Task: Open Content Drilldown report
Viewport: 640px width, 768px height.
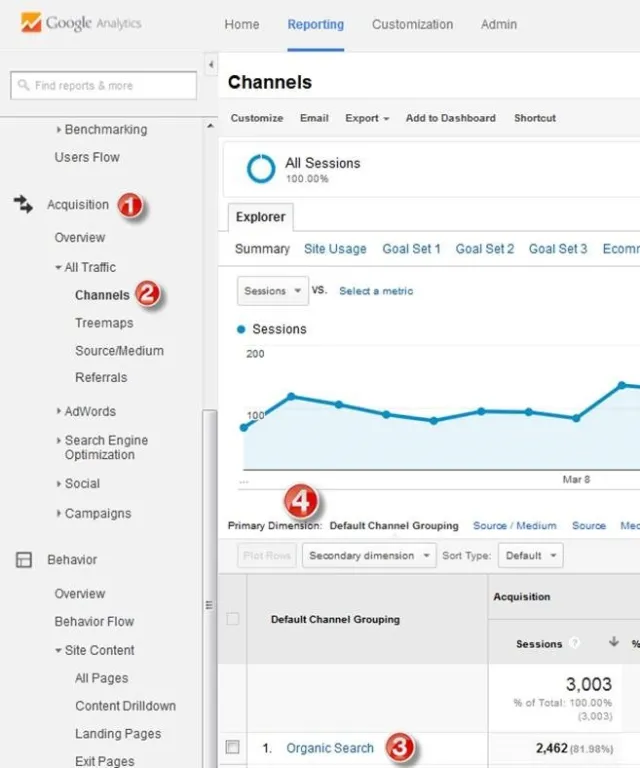Action: [125, 706]
